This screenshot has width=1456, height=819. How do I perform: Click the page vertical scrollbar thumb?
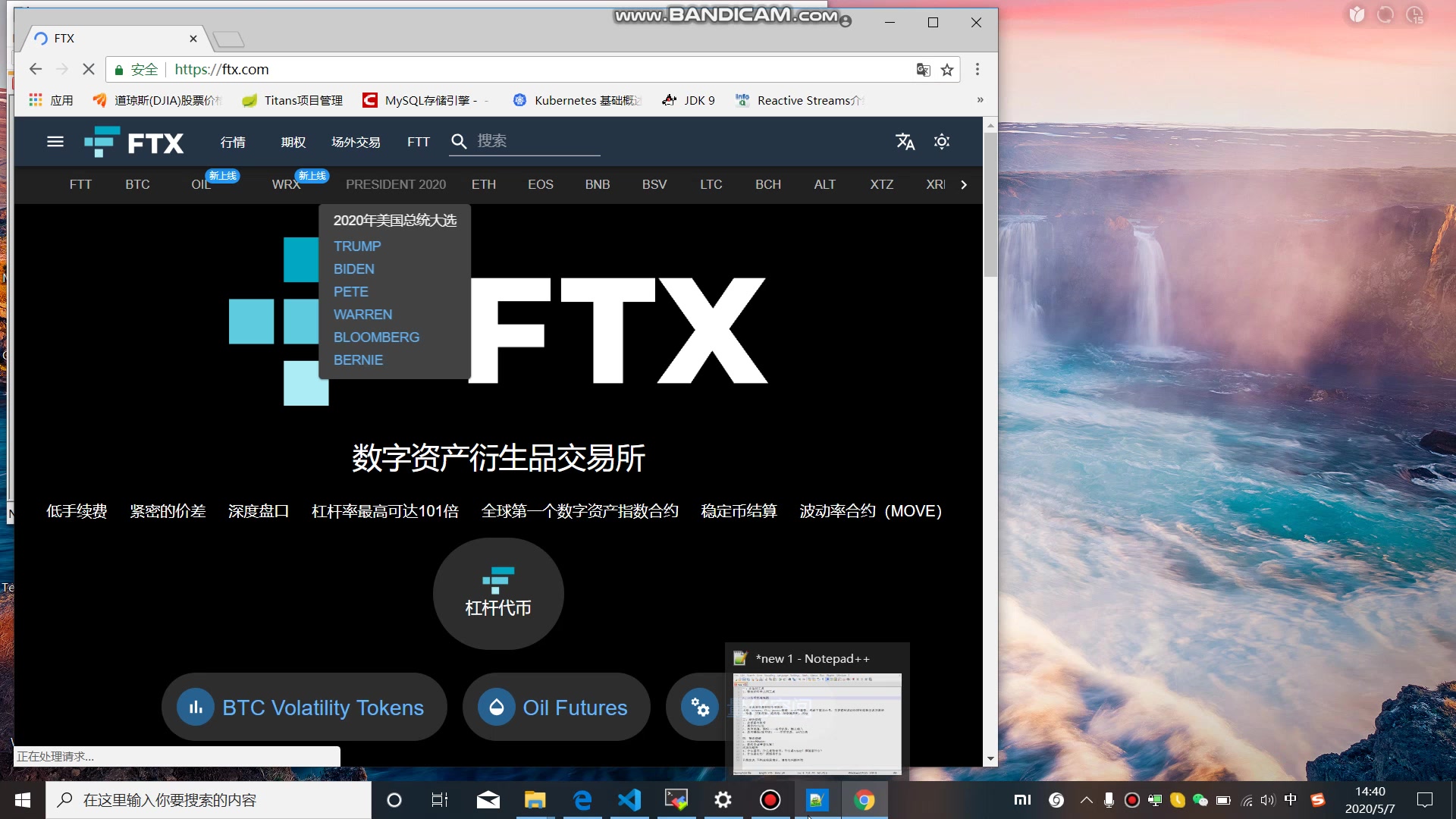pos(990,205)
